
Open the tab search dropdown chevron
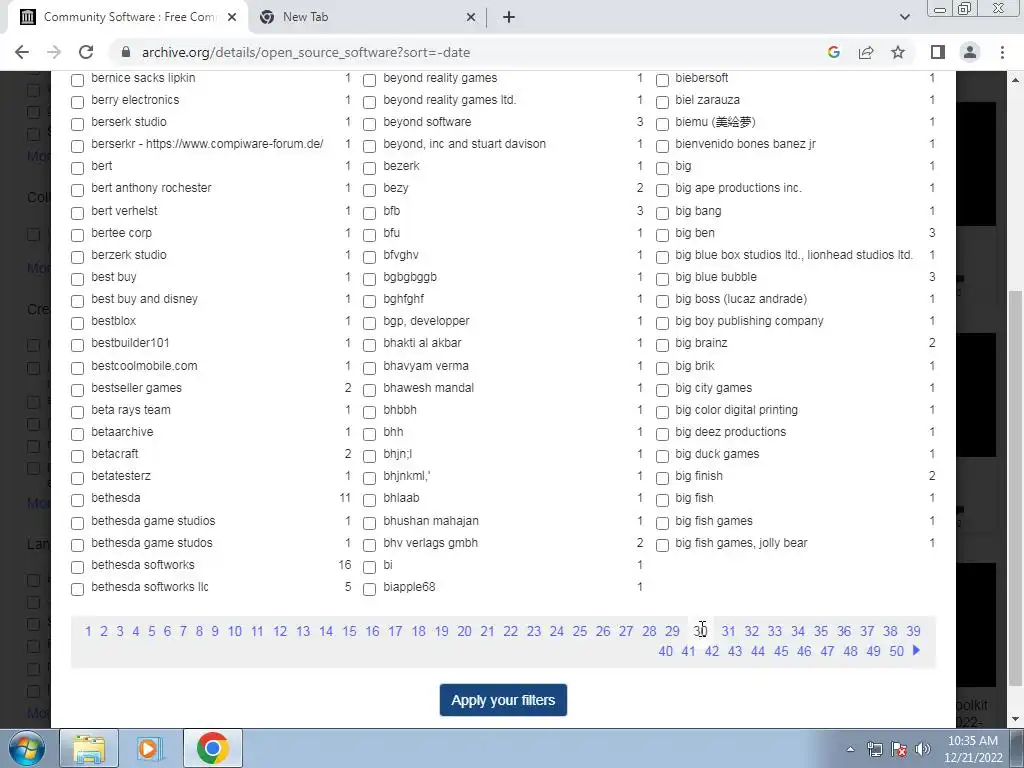click(904, 17)
